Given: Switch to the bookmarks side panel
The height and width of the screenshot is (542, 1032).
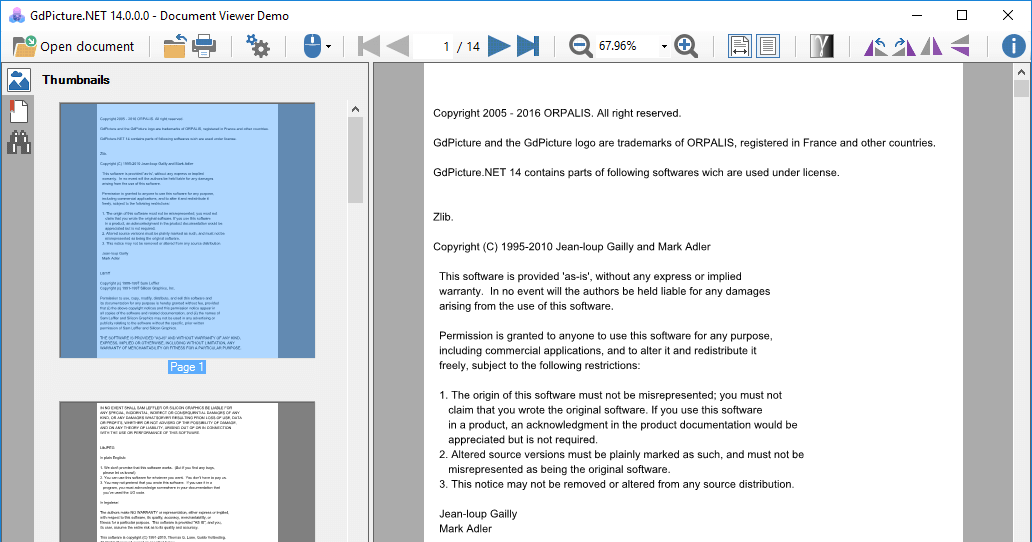Looking at the screenshot, I should (x=18, y=111).
